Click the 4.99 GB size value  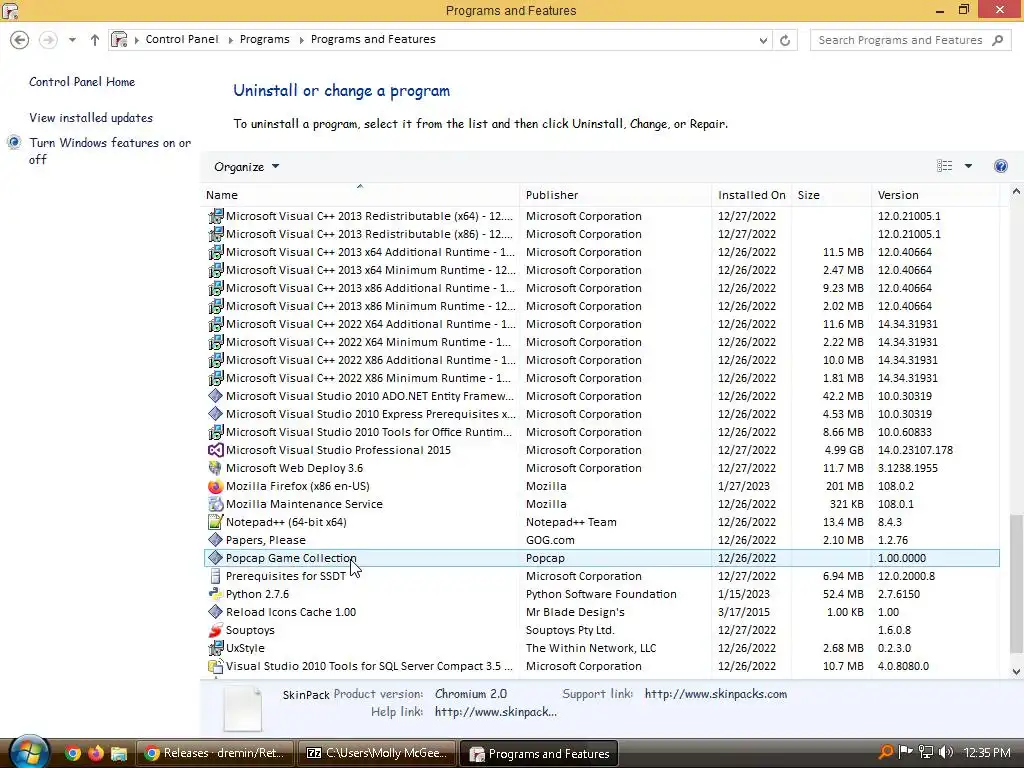[844, 450]
